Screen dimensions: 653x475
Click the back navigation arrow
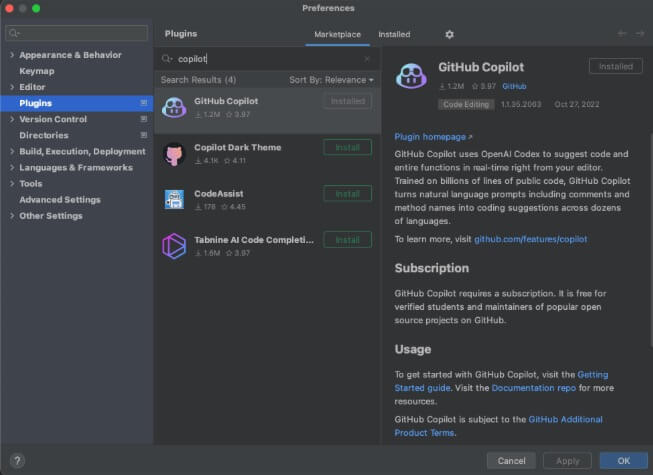[622, 34]
